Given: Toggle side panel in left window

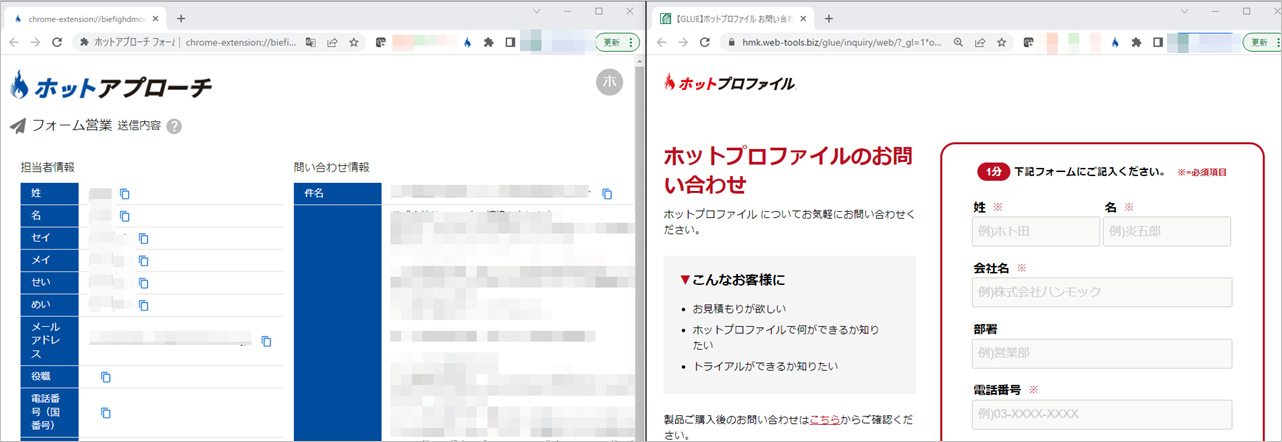Looking at the screenshot, I should click(510, 43).
